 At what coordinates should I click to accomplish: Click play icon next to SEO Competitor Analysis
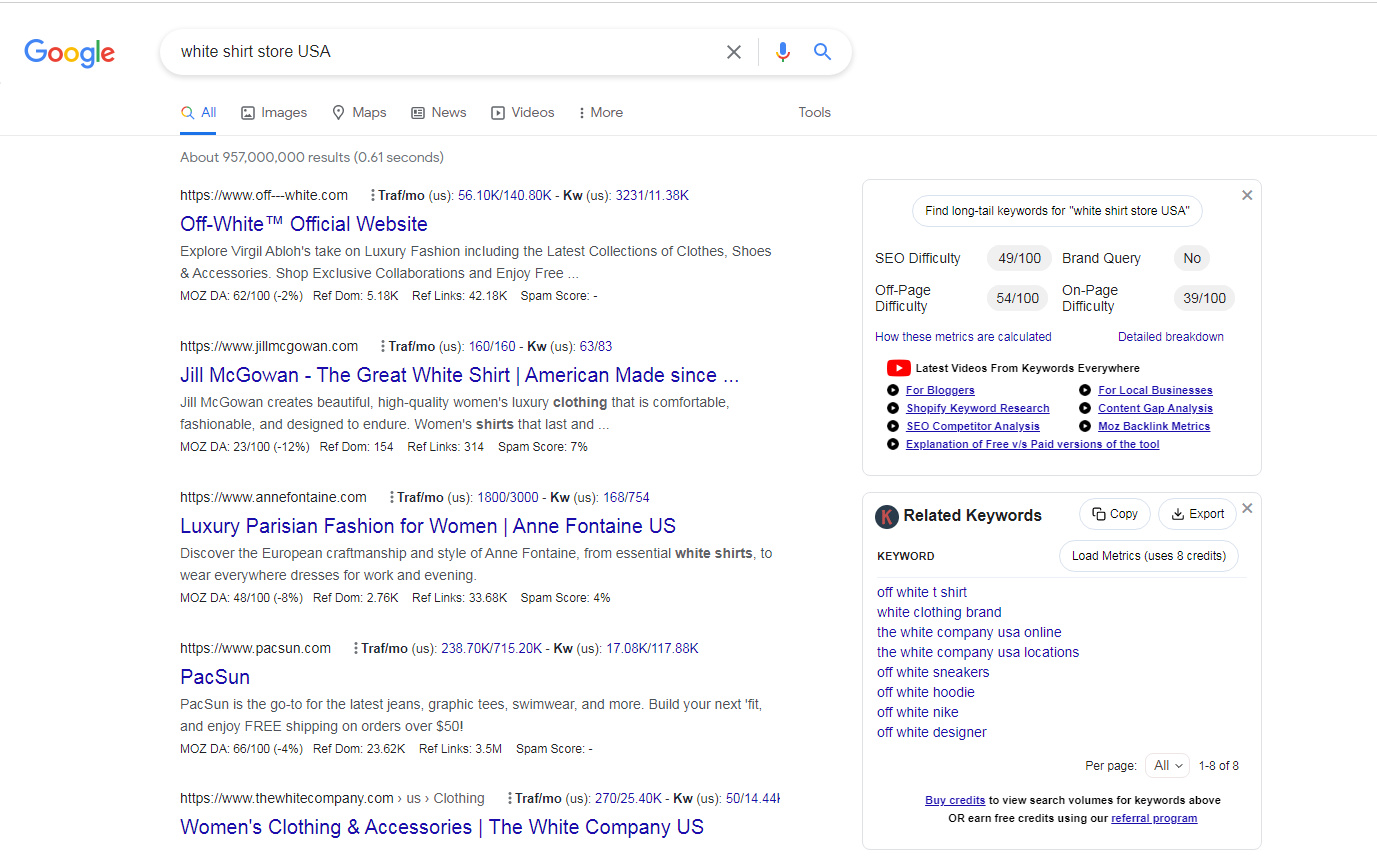coord(893,426)
